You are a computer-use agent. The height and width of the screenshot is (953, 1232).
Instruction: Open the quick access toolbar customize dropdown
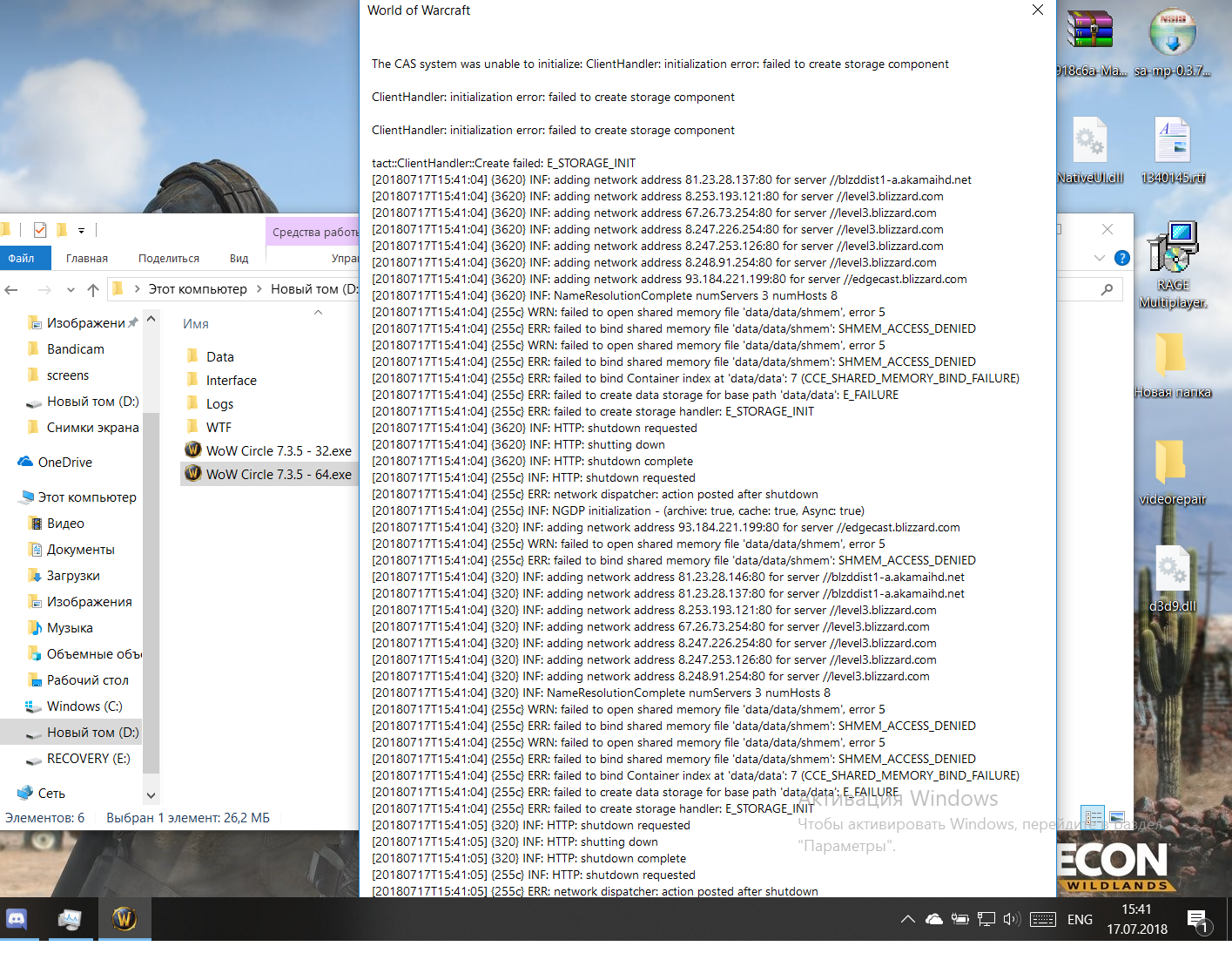point(82,231)
